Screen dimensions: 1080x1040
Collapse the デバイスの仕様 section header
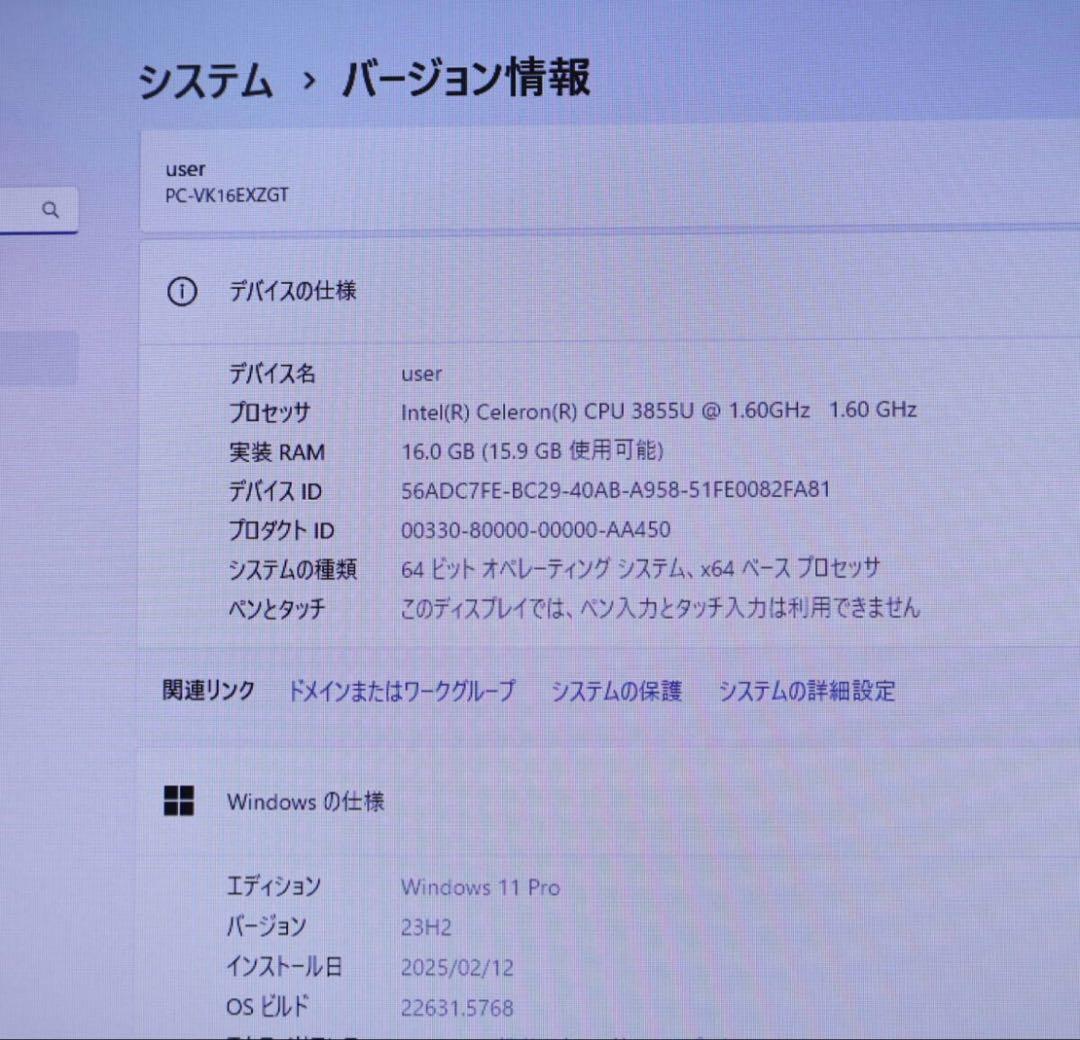[x=610, y=291]
